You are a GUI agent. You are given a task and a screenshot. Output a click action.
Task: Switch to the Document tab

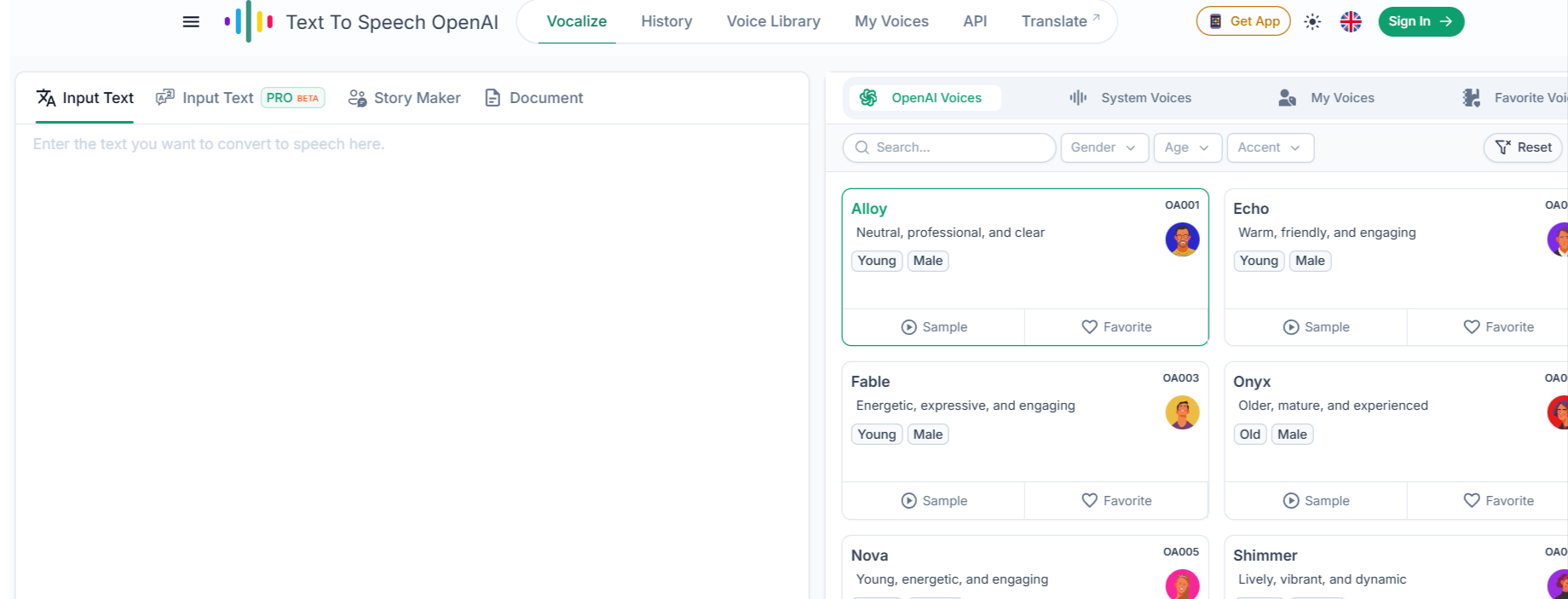coord(533,98)
